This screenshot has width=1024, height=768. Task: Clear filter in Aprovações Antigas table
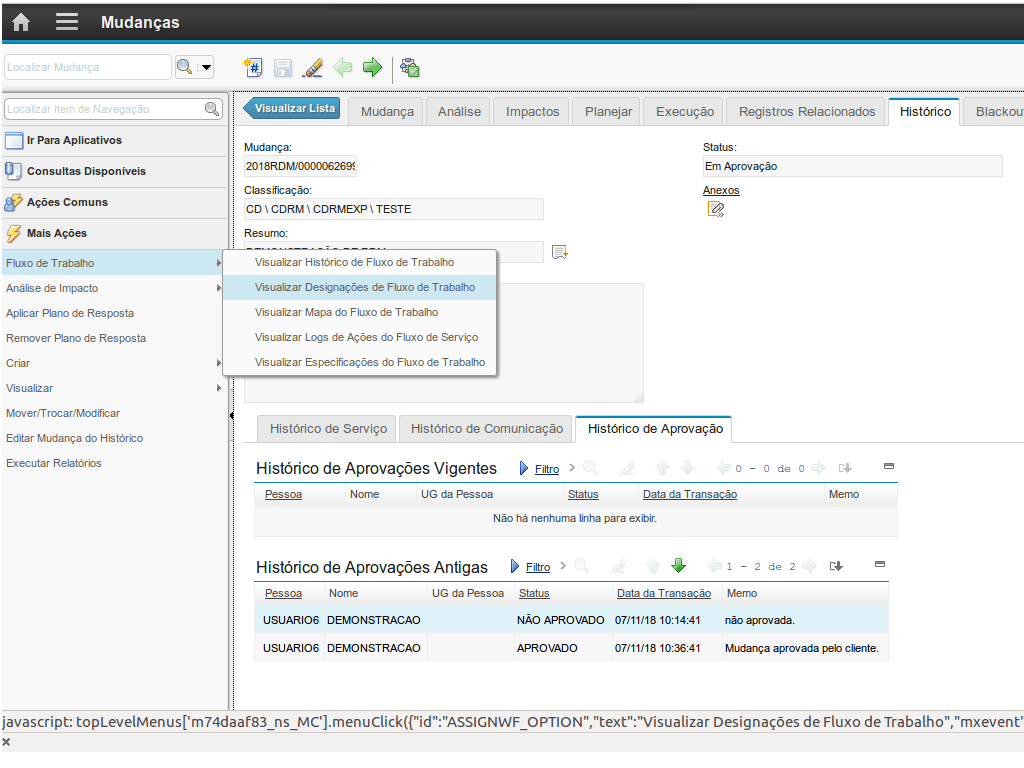pos(618,566)
